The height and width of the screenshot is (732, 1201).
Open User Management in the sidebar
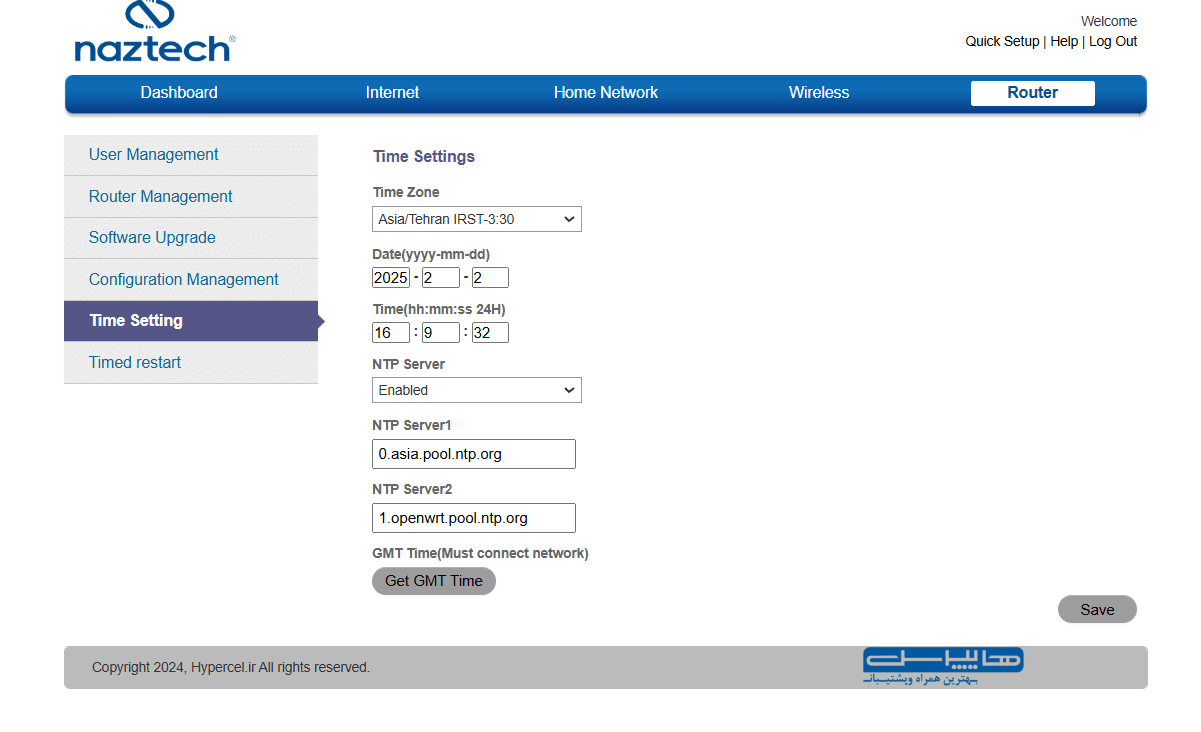coord(153,155)
